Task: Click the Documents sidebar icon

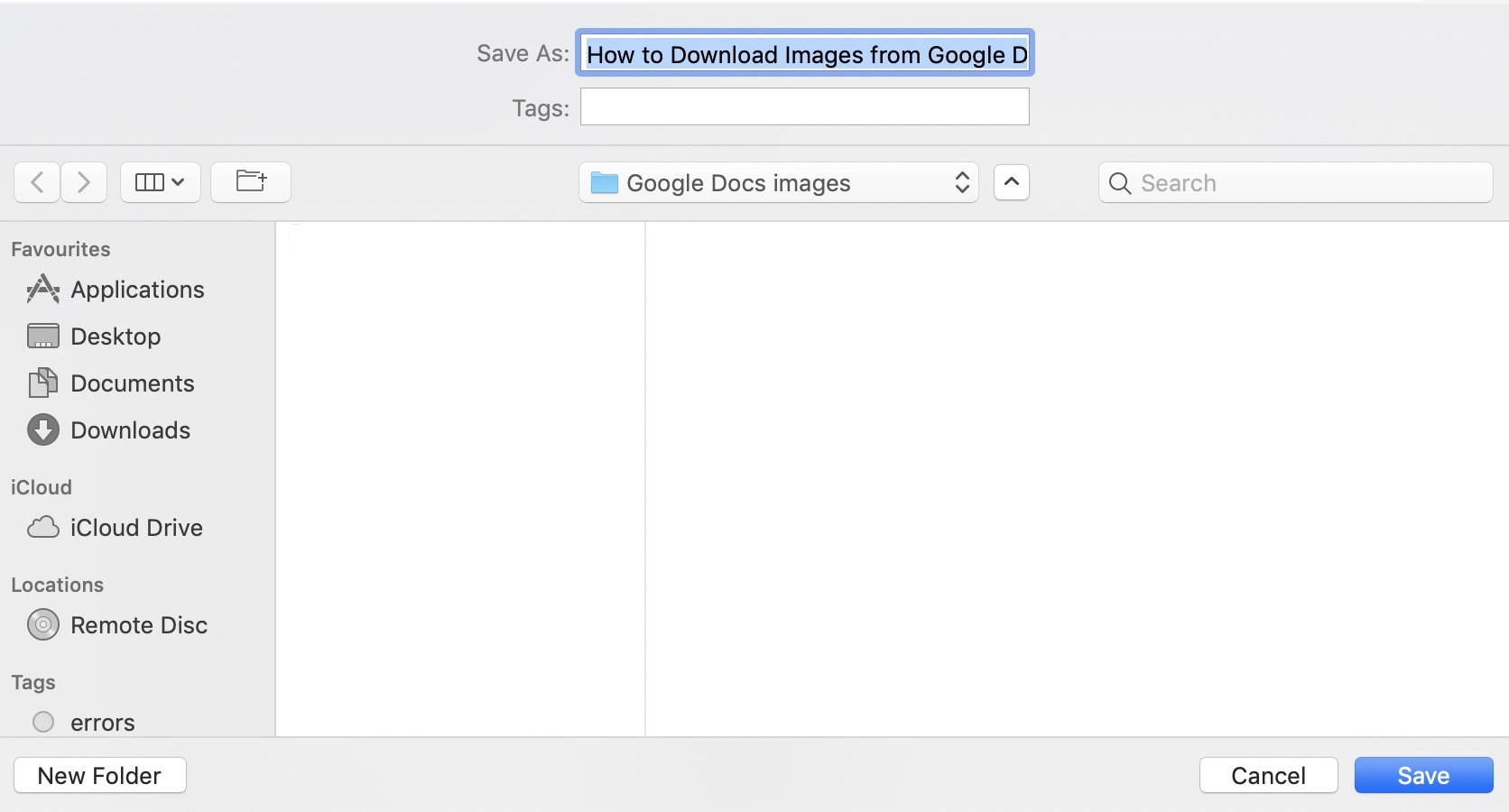Action: (x=43, y=383)
